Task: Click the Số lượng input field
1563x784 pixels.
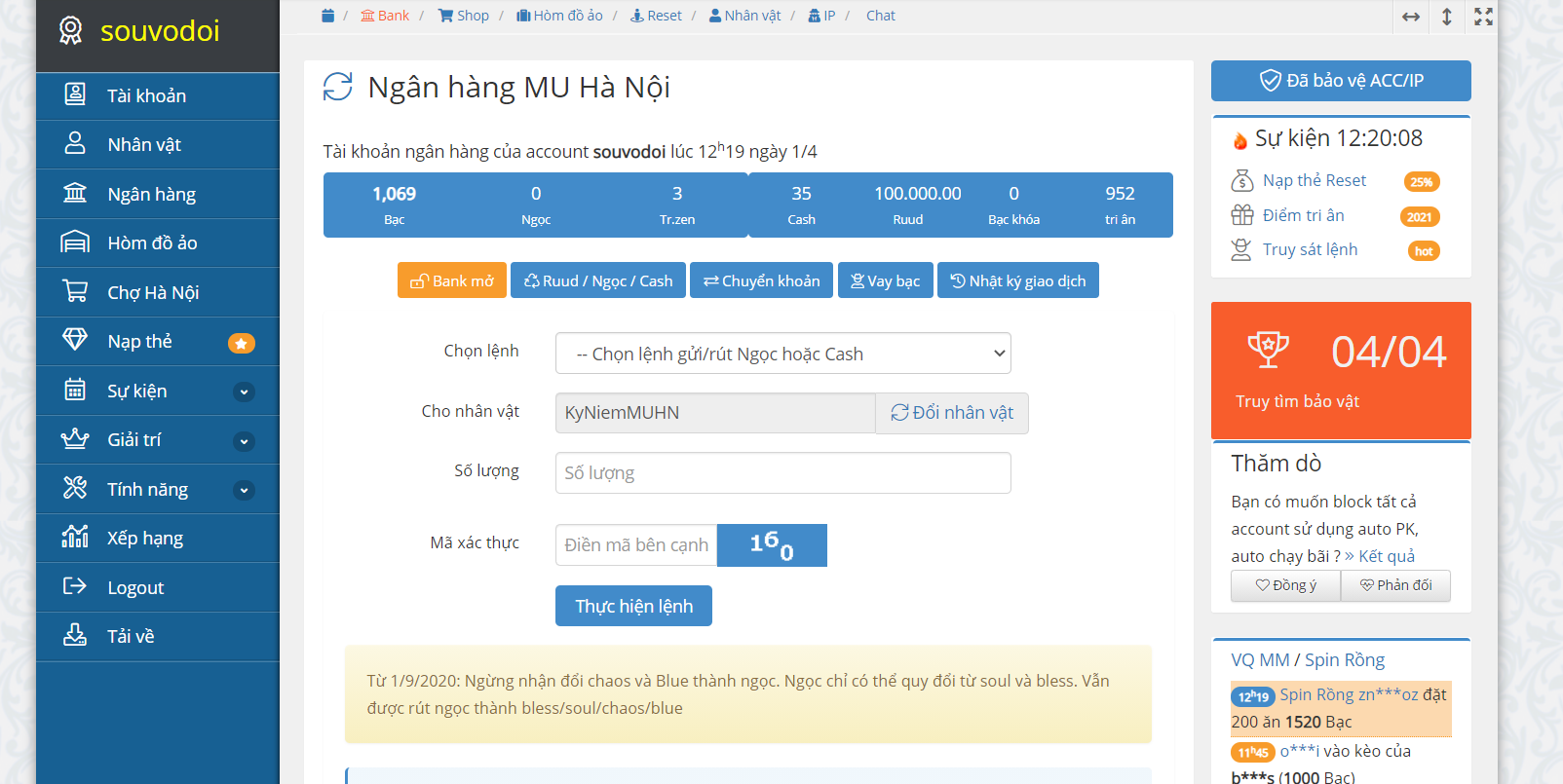Action: tap(782, 473)
